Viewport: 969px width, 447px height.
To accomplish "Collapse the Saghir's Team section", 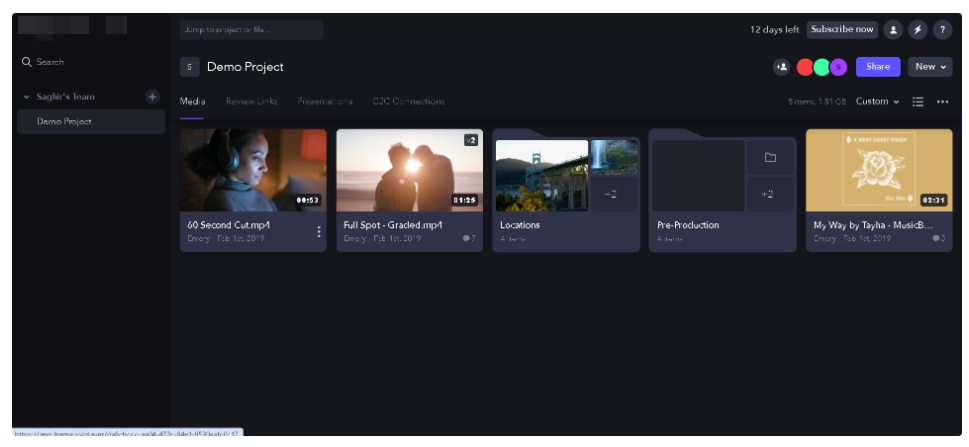I will click(27, 97).
